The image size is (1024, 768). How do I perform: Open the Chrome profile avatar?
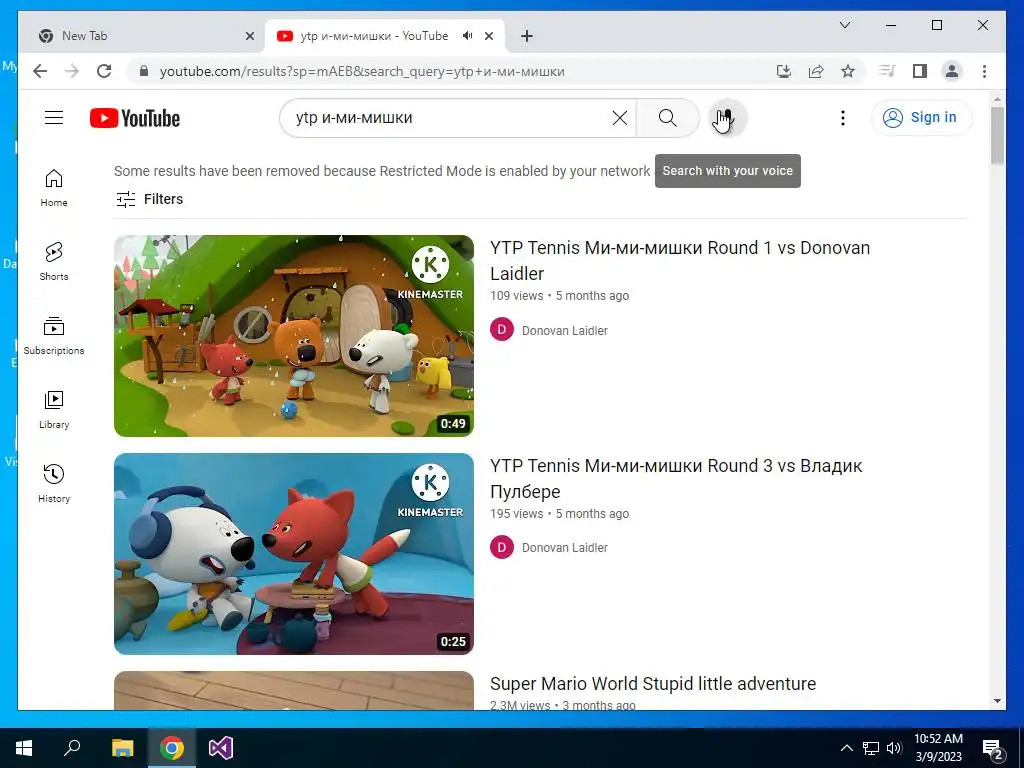(952, 71)
